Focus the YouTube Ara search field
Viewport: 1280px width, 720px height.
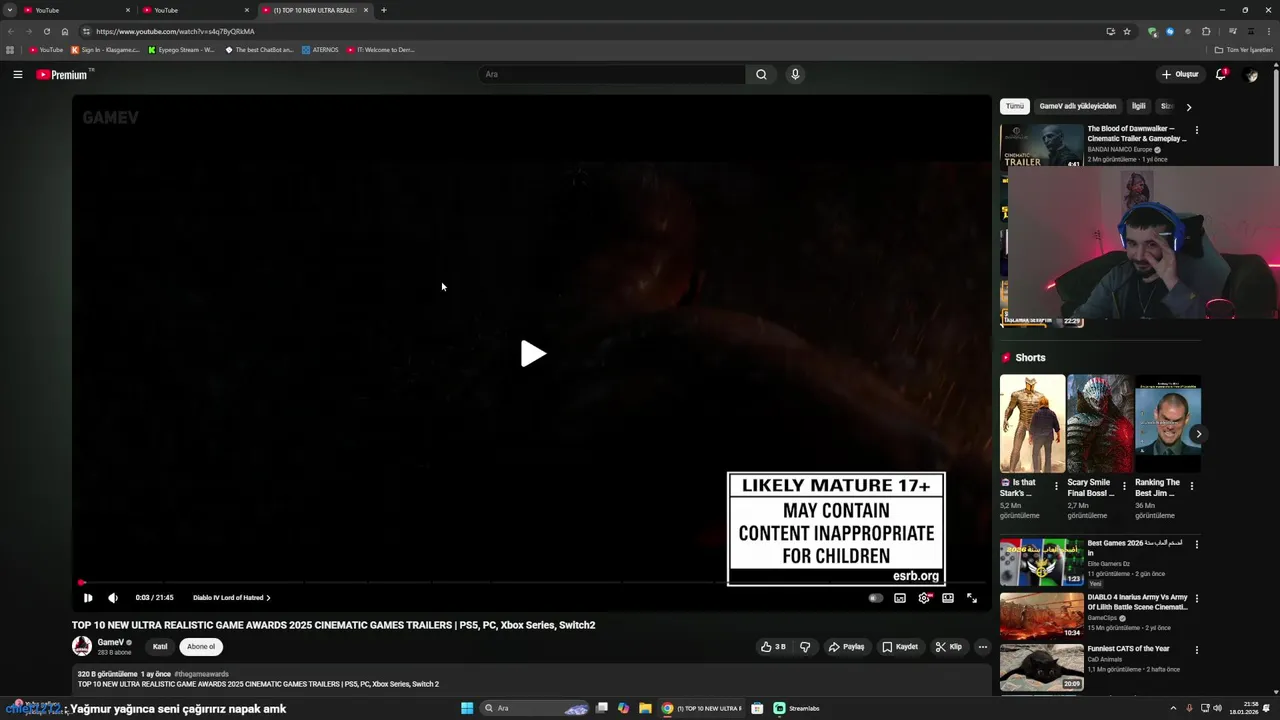(x=612, y=74)
